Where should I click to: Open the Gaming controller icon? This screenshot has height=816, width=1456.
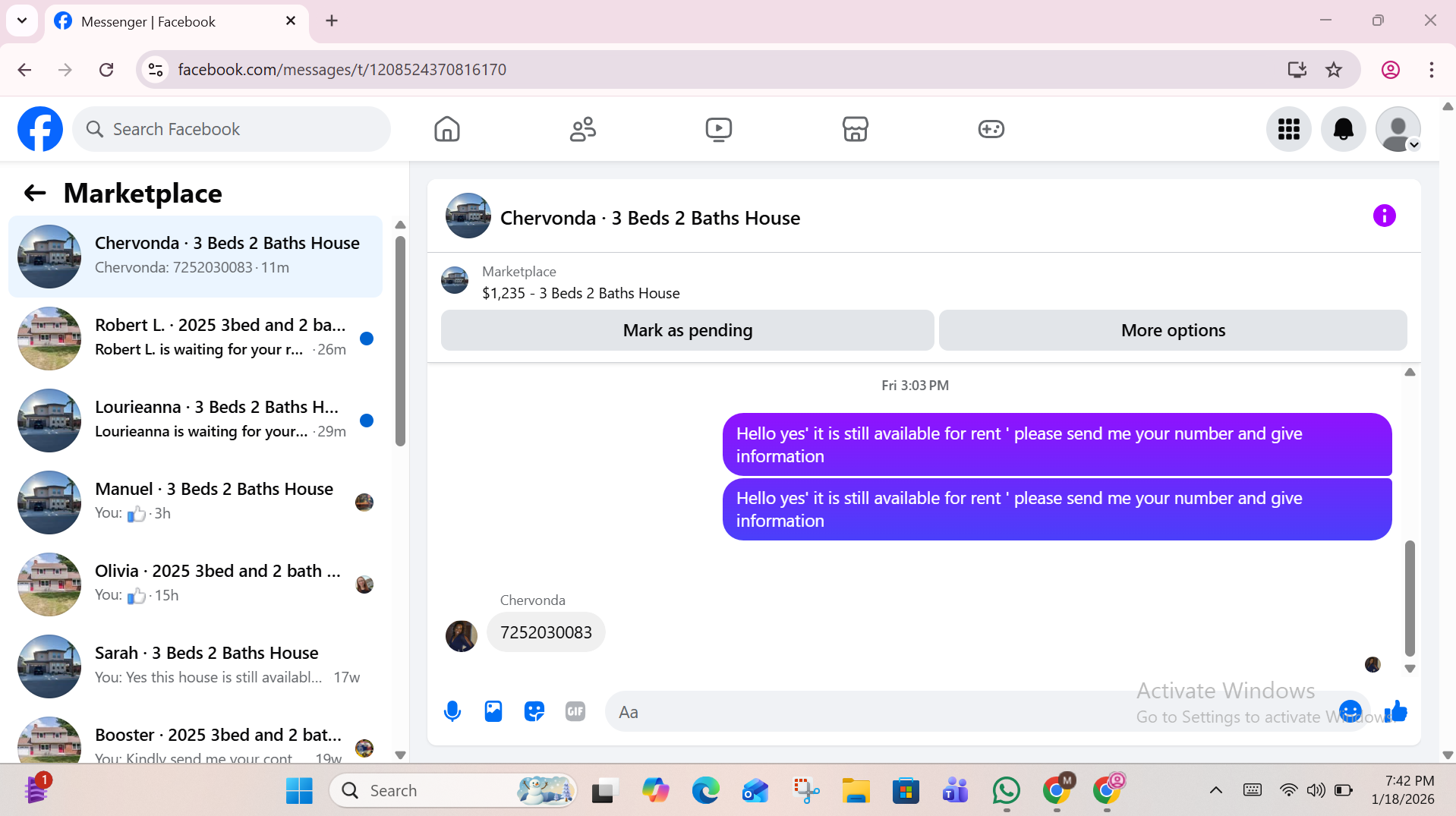click(x=991, y=129)
